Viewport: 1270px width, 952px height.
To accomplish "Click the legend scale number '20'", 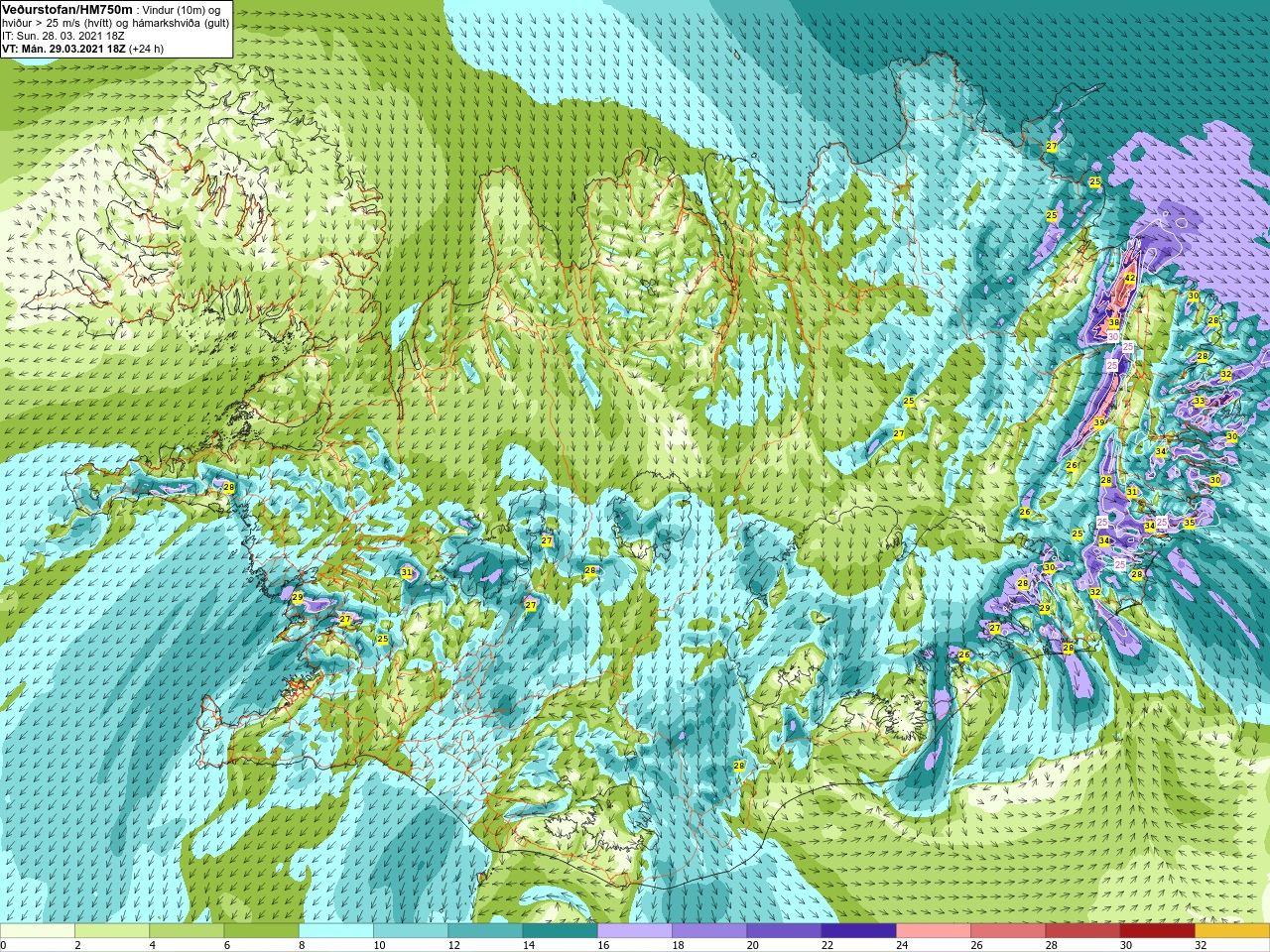I will [x=753, y=946].
